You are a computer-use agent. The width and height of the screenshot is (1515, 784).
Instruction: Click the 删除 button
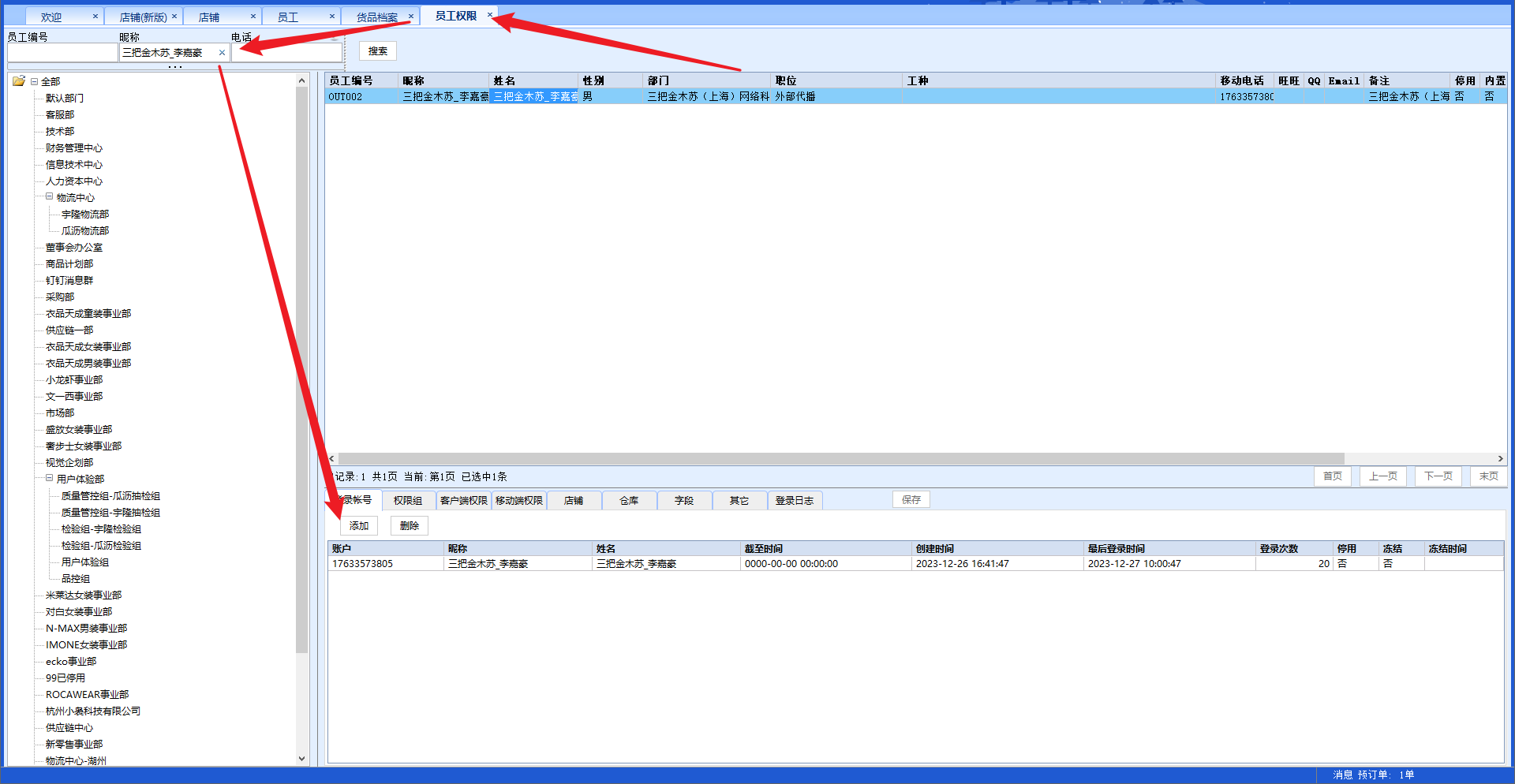click(409, 525)
